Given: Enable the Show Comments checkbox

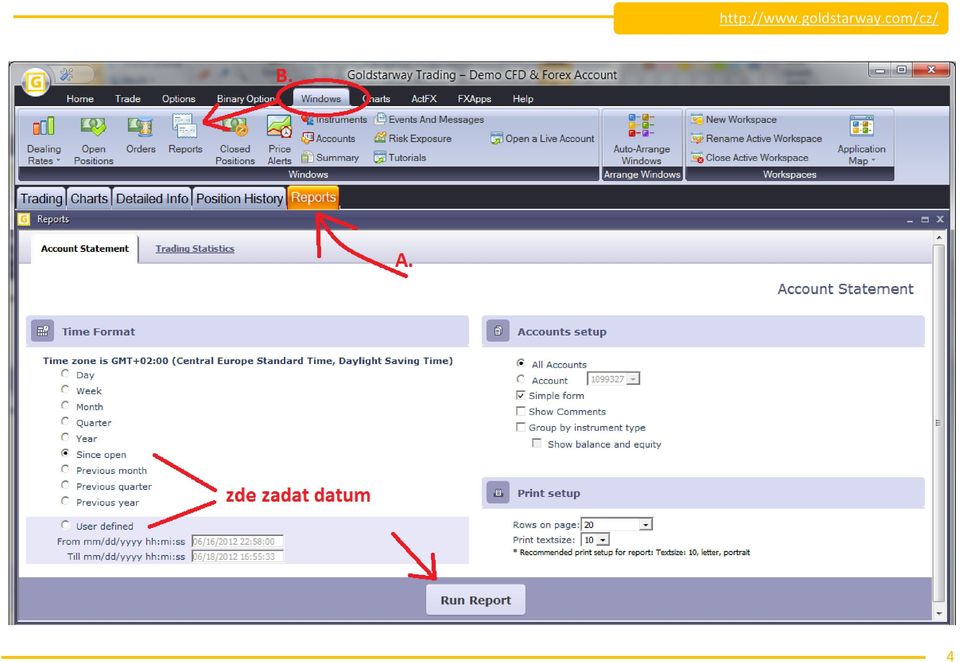Looking at the screenshot, I should tap(520, 411).
